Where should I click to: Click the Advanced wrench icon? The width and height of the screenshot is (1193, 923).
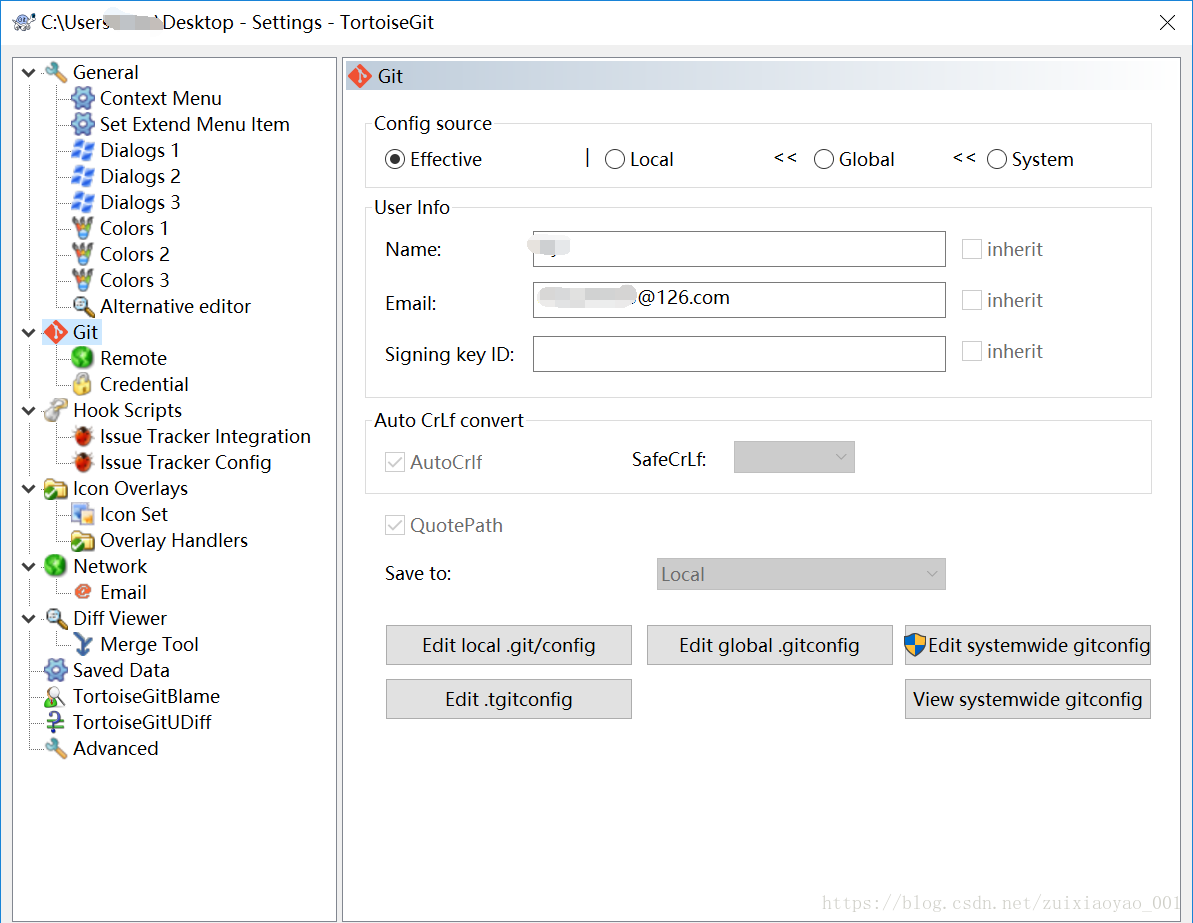click(56, 749)
